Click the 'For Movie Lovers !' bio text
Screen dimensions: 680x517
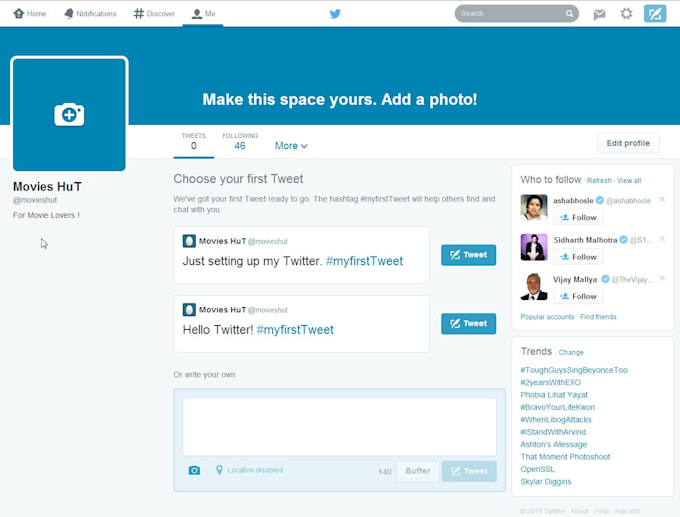pos(46,215)
